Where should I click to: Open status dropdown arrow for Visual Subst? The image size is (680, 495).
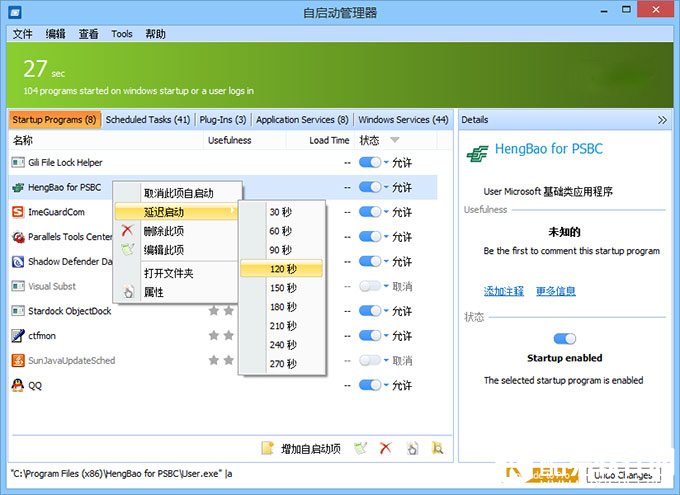[386, 286]
